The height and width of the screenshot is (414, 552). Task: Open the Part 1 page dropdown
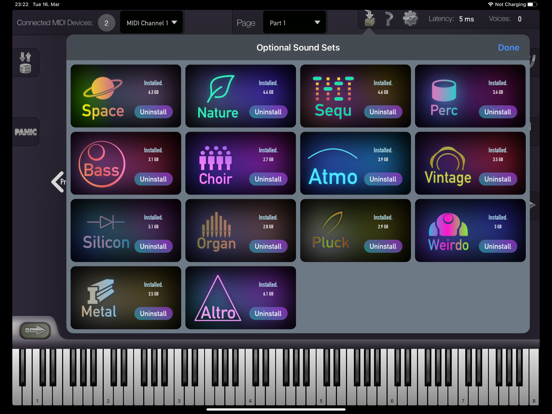pyautogui.click(x=294, y=23)
